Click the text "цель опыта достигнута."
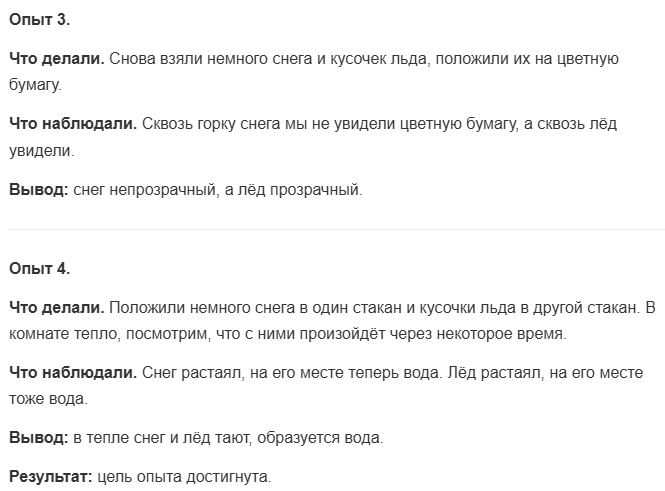 [184, 476]
